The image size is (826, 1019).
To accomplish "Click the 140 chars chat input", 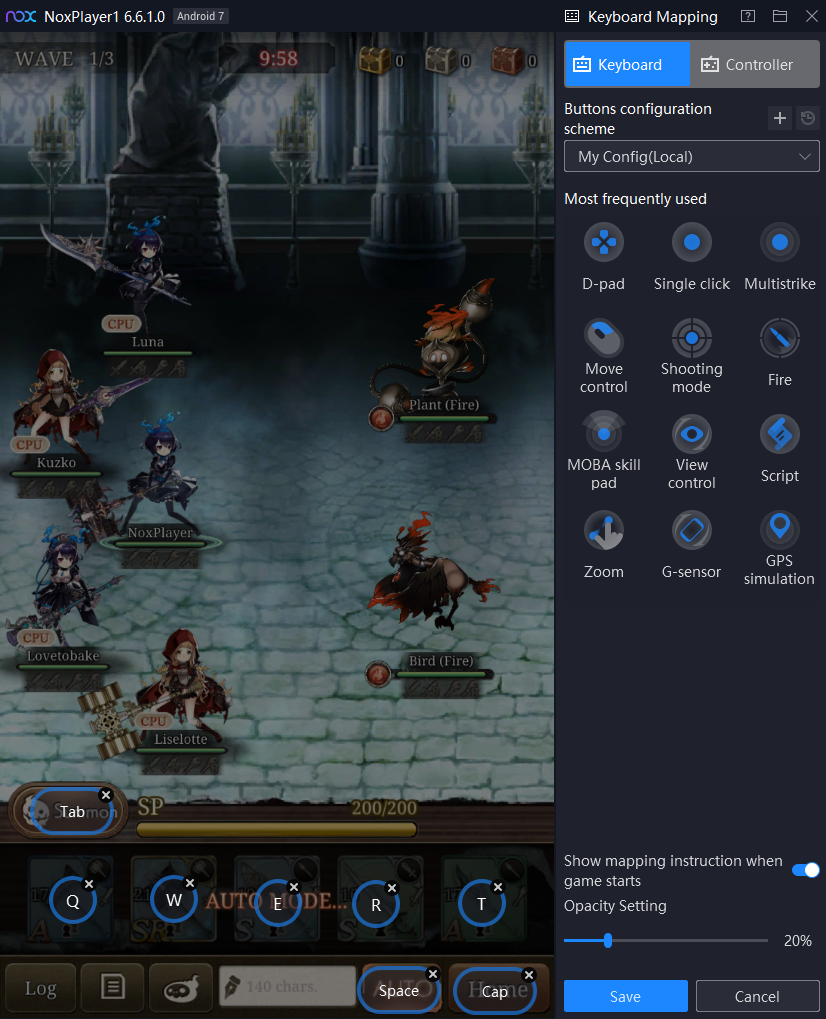I will click(x=287, y=987).
